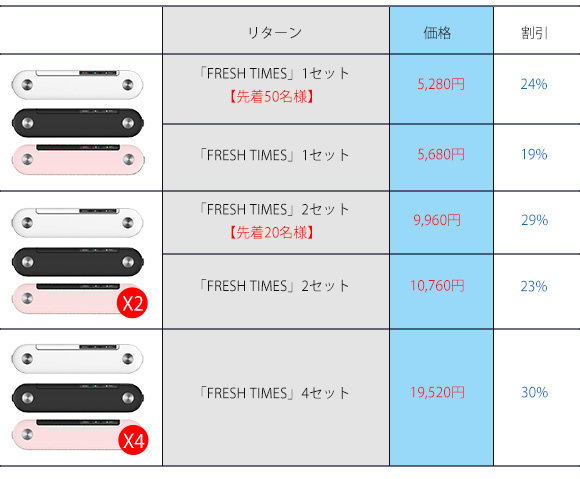
Task: Click the white sealer in the 2-set group
Action: pos(77,222)
